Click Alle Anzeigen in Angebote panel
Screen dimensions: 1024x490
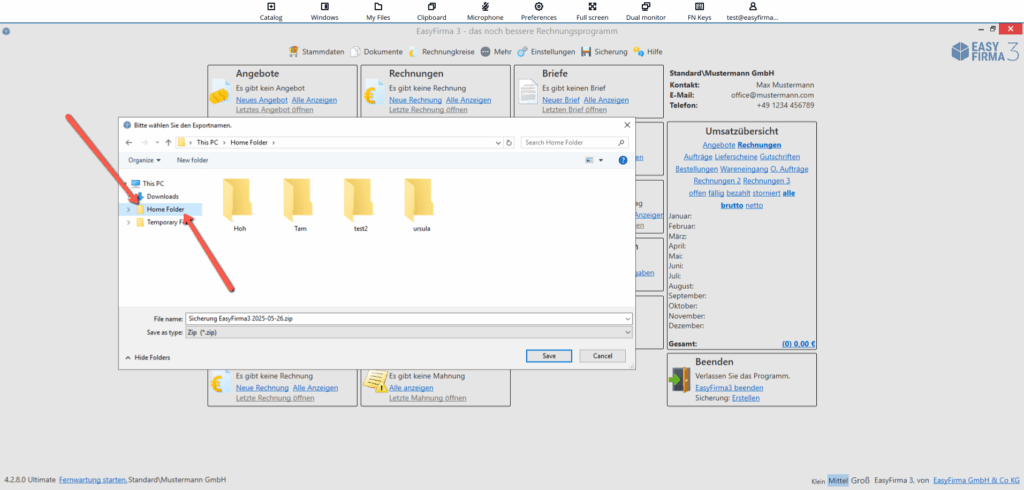tap(314, 100)
